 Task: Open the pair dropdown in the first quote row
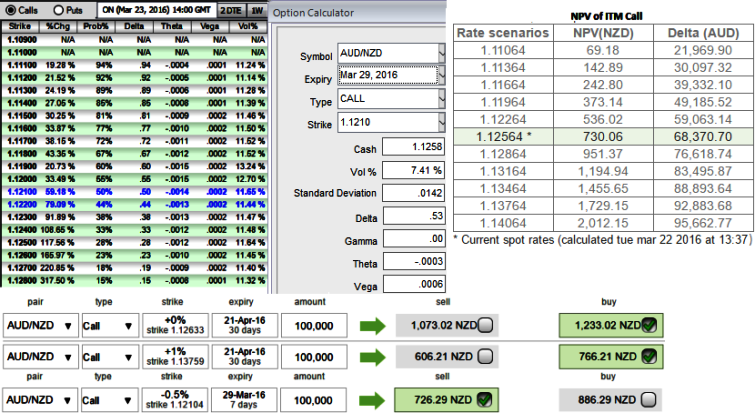click(68, 325)
